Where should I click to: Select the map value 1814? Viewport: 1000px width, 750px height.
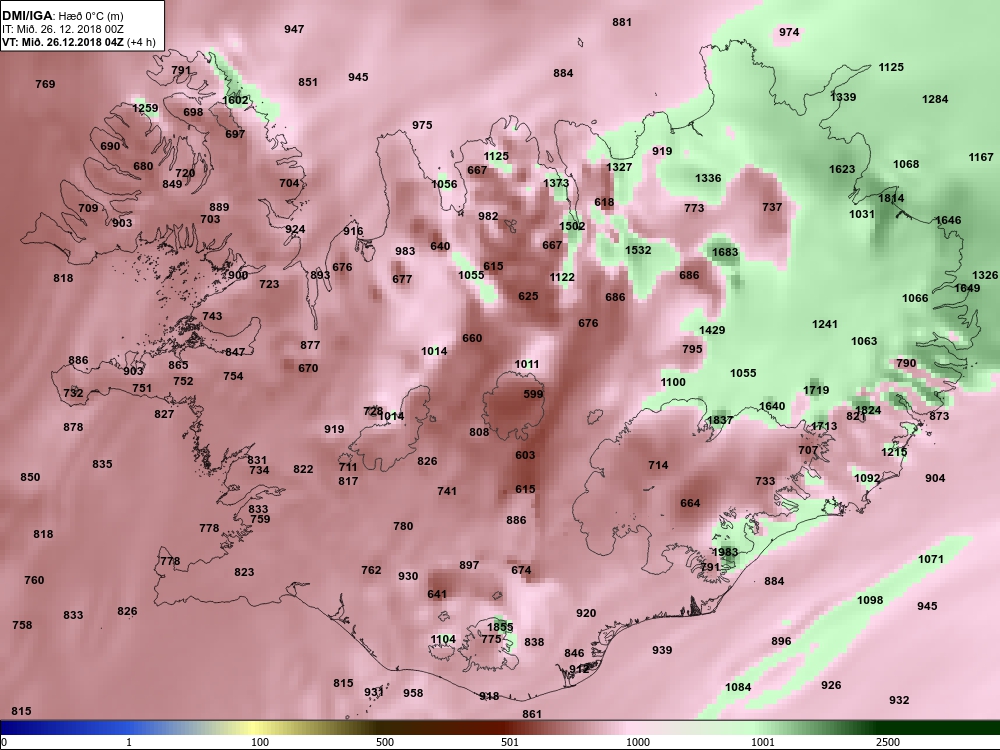pyautogui.click(x=891, y=198)
